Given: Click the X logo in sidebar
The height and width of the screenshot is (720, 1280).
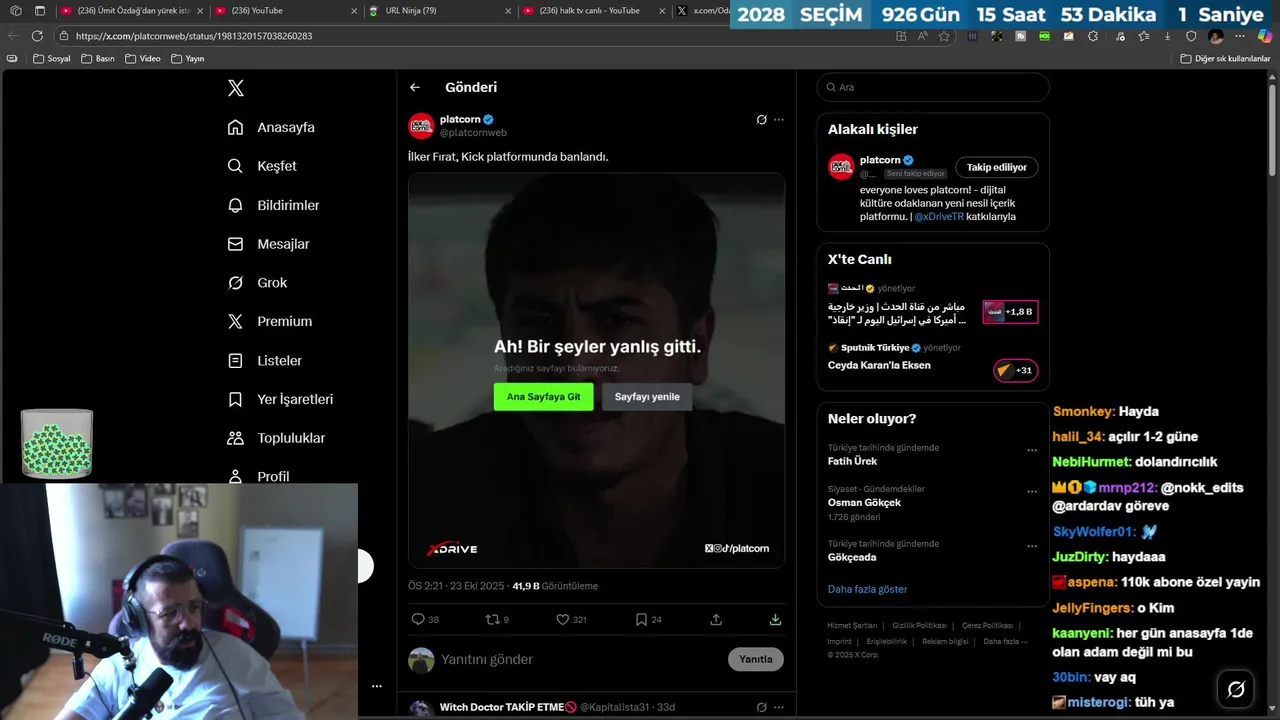Looking at the screenshot, I should pyautogui.click(x=236, y=88).
